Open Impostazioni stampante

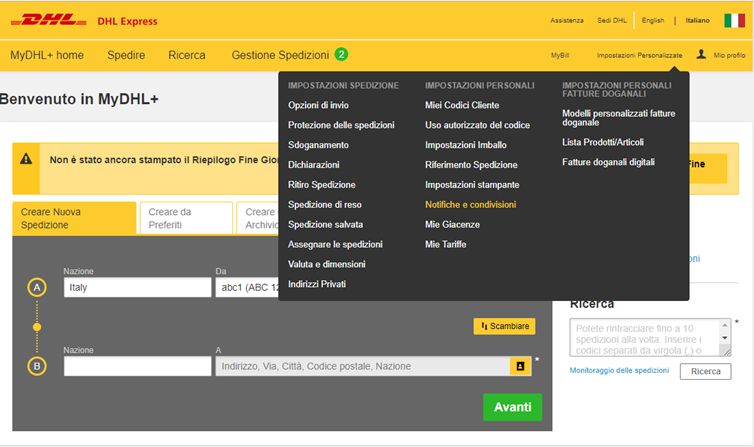click(472, 185)
